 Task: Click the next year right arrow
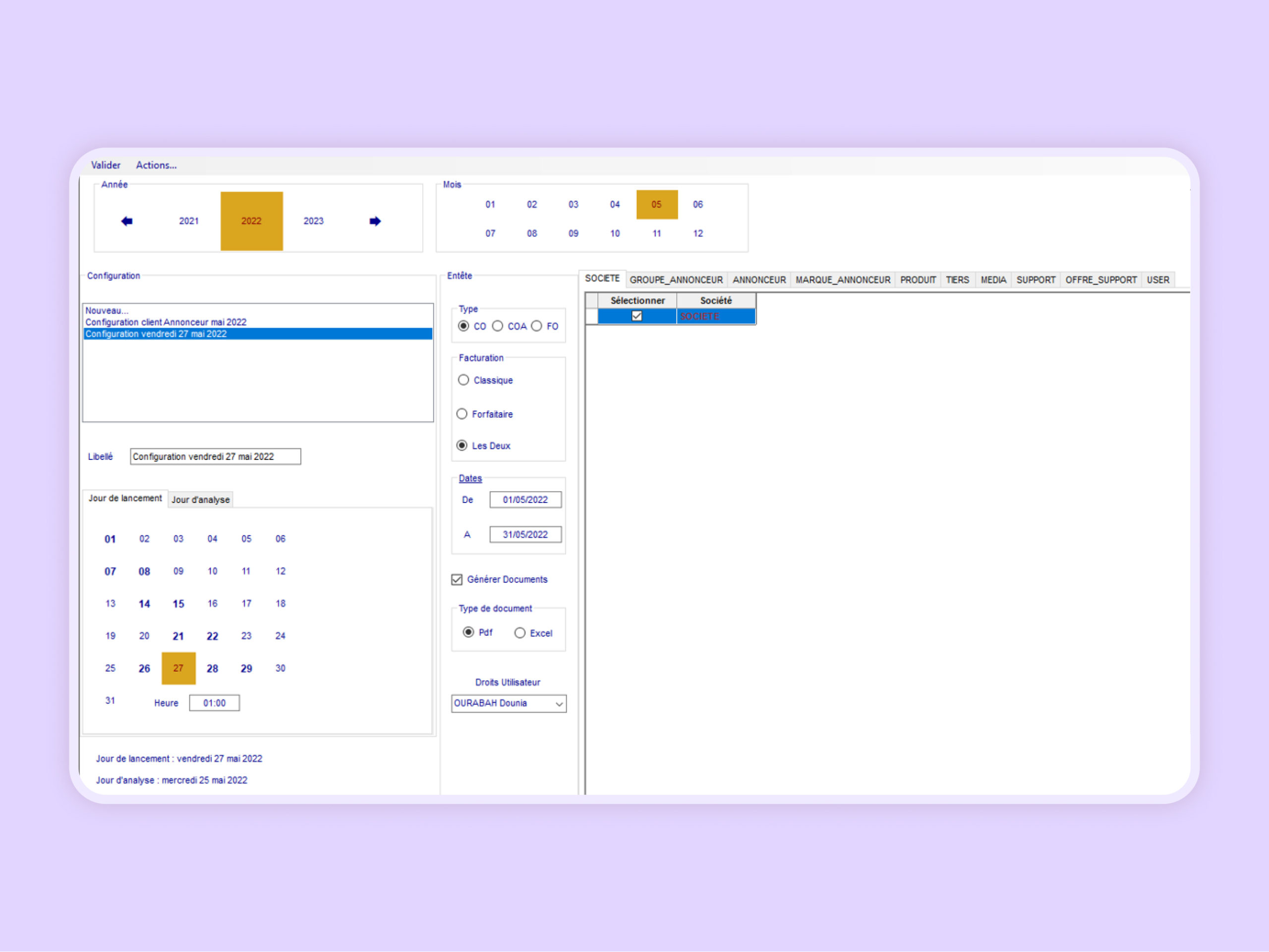pyautogui.click(x=375, y=222)
